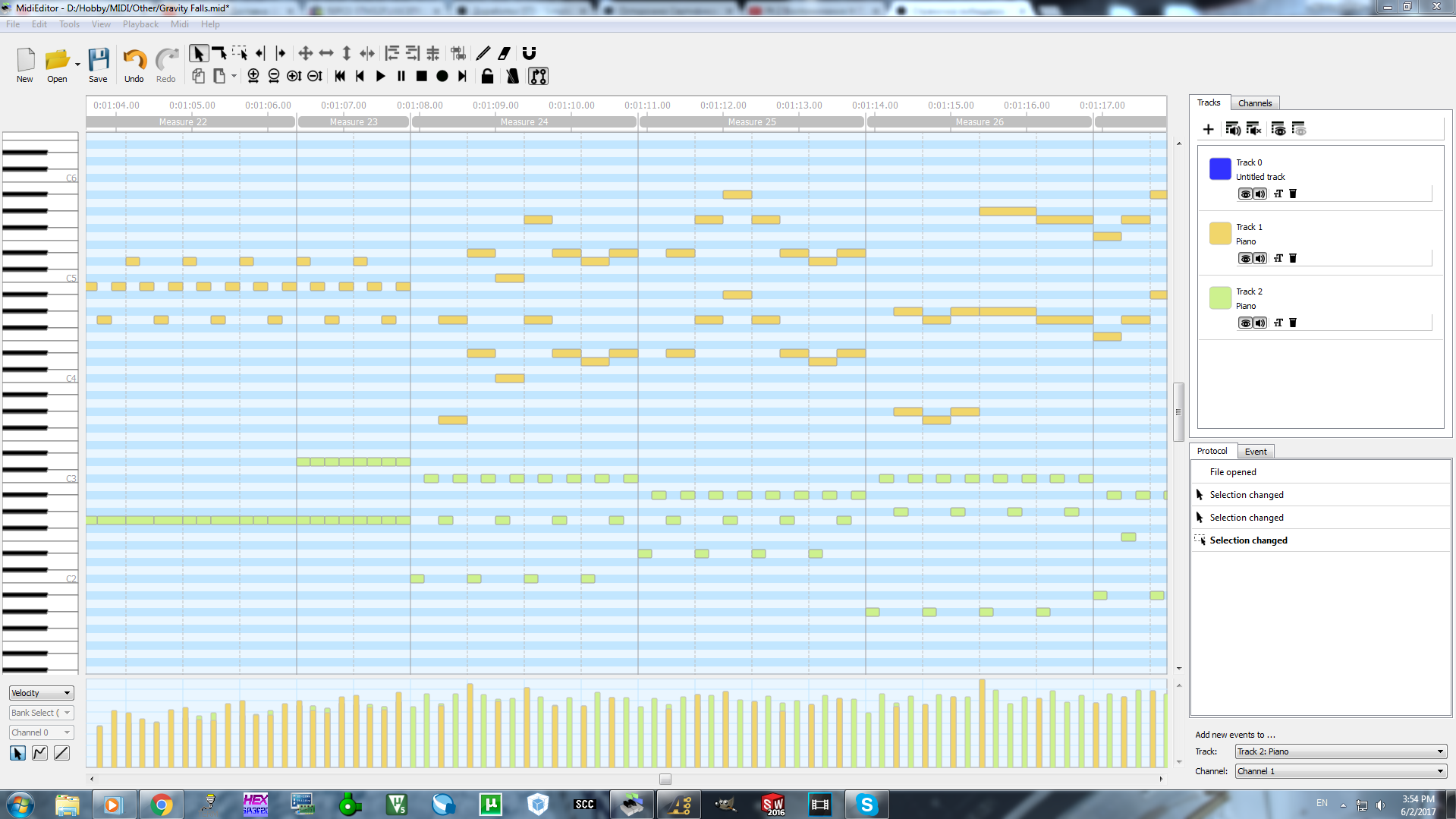Hide Track 1 using eye toggle
Viewport: 1456px width, 819px height.
point(1244,258)
